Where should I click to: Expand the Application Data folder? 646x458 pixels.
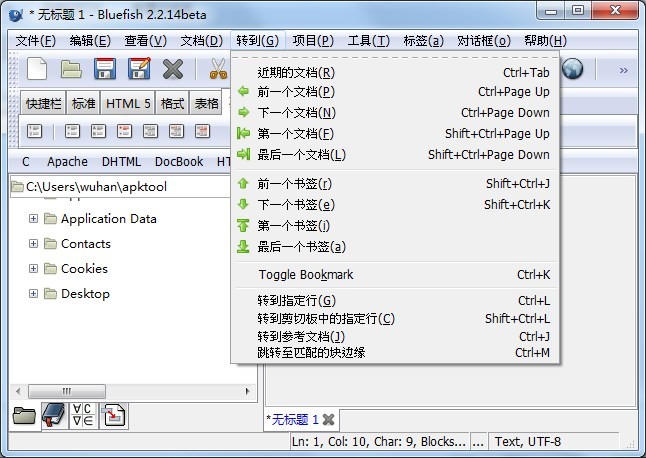33,218
